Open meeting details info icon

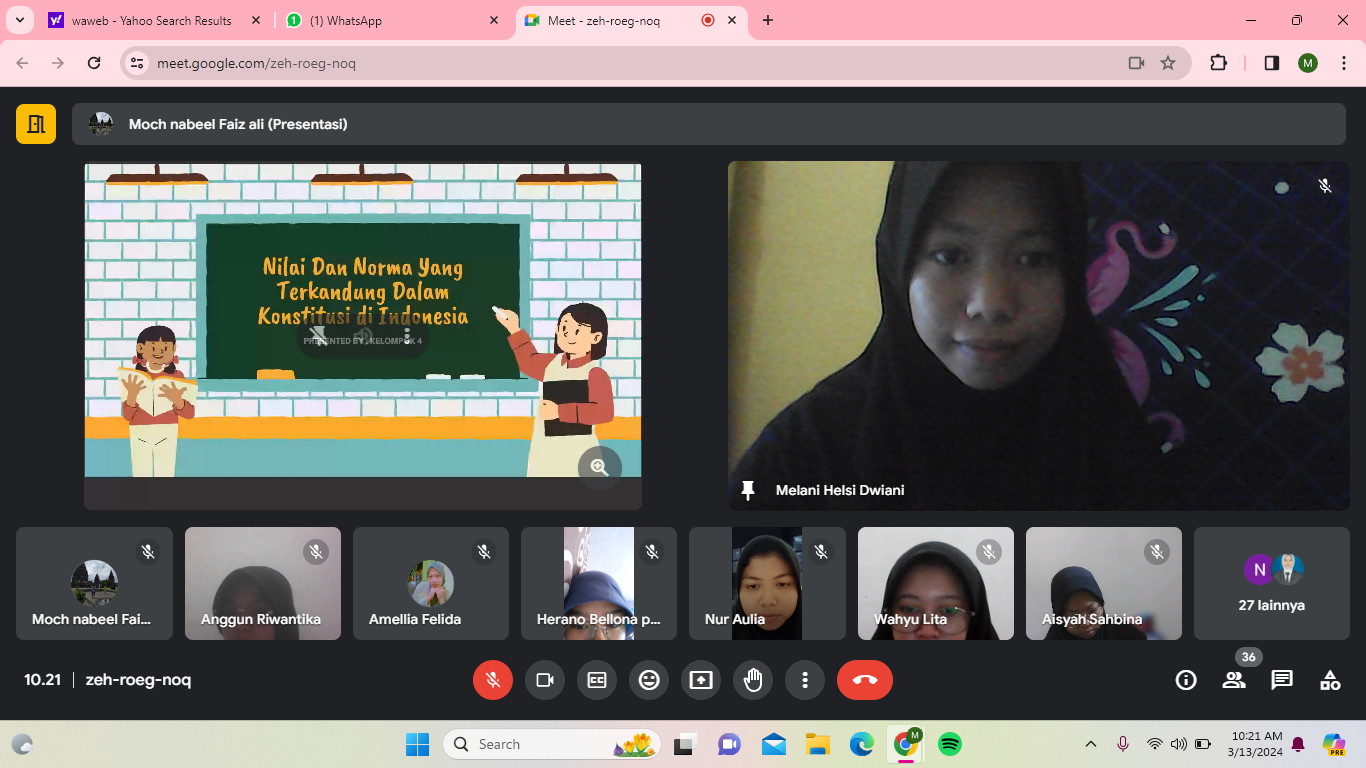1186,680
